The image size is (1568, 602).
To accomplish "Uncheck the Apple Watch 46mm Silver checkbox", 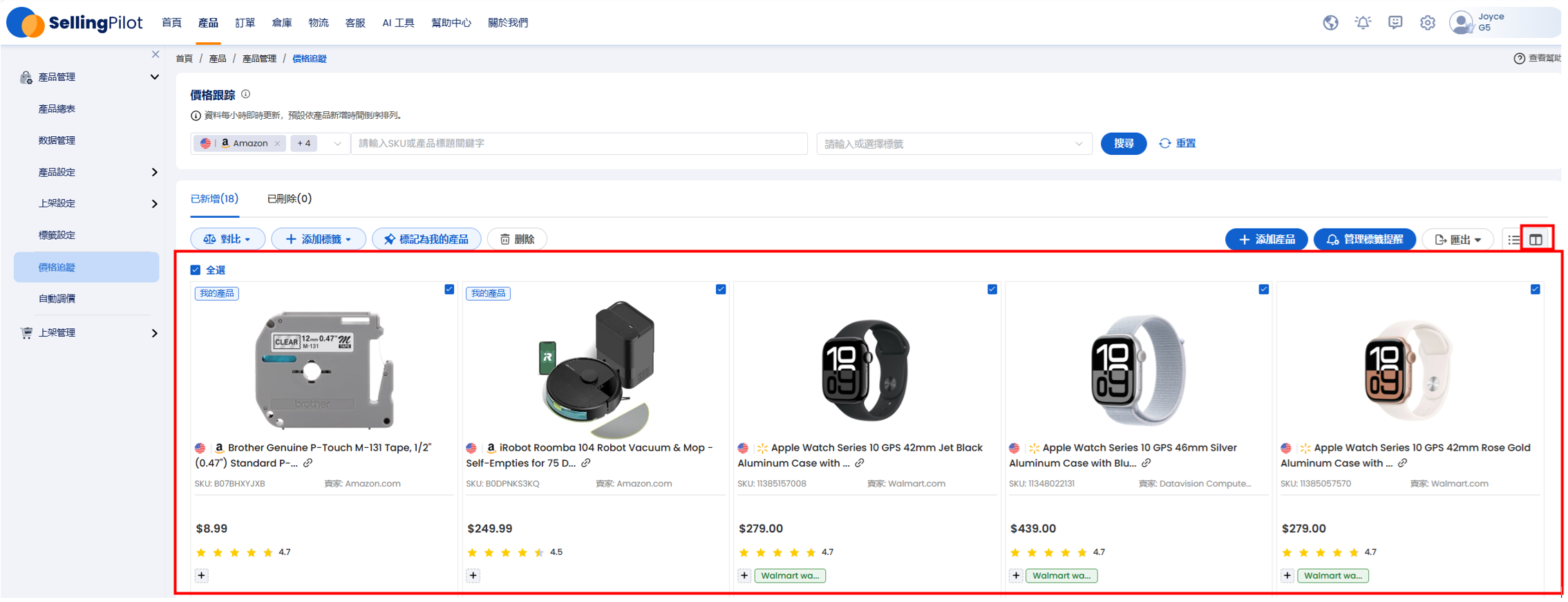I will point(1264,289).
